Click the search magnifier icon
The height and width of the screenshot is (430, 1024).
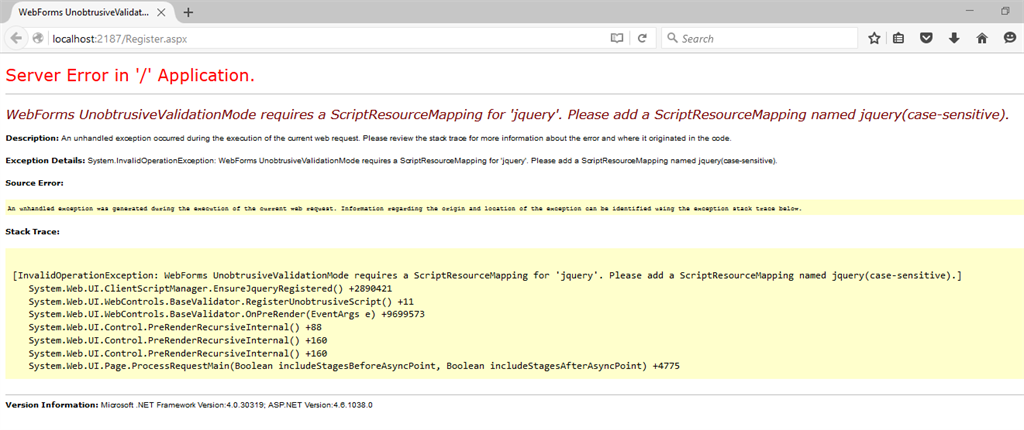[673, 39]
